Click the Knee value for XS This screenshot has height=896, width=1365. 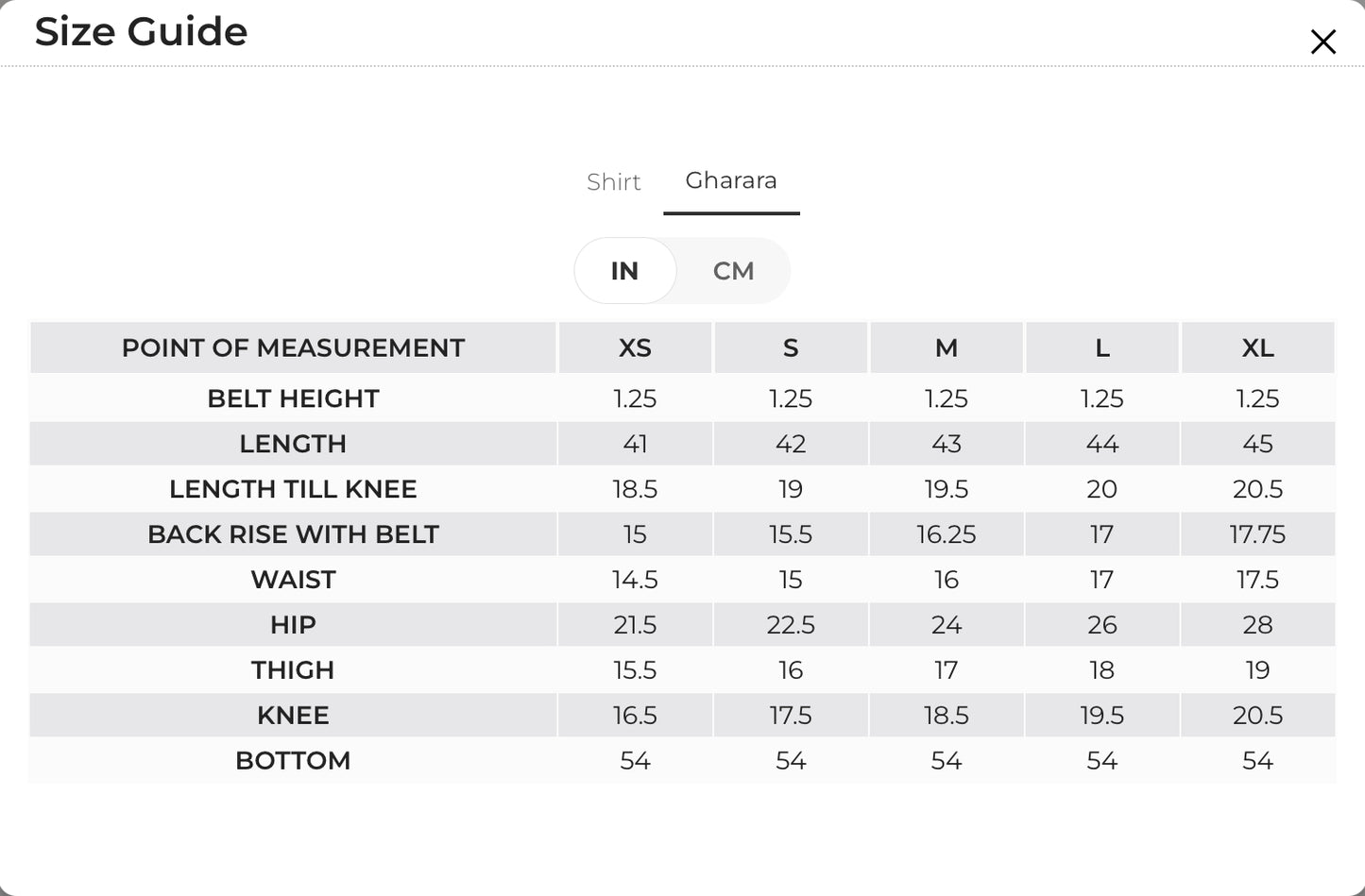(635, 716)
